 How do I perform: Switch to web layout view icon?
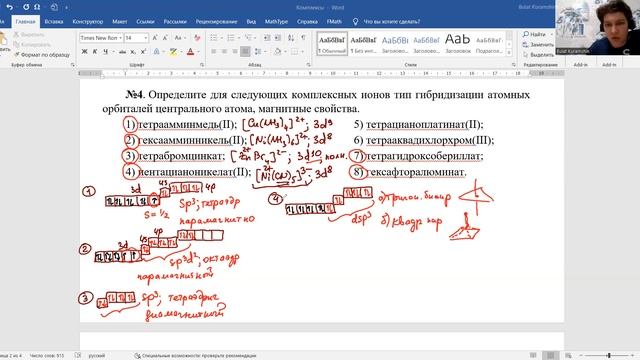[568, 356]
